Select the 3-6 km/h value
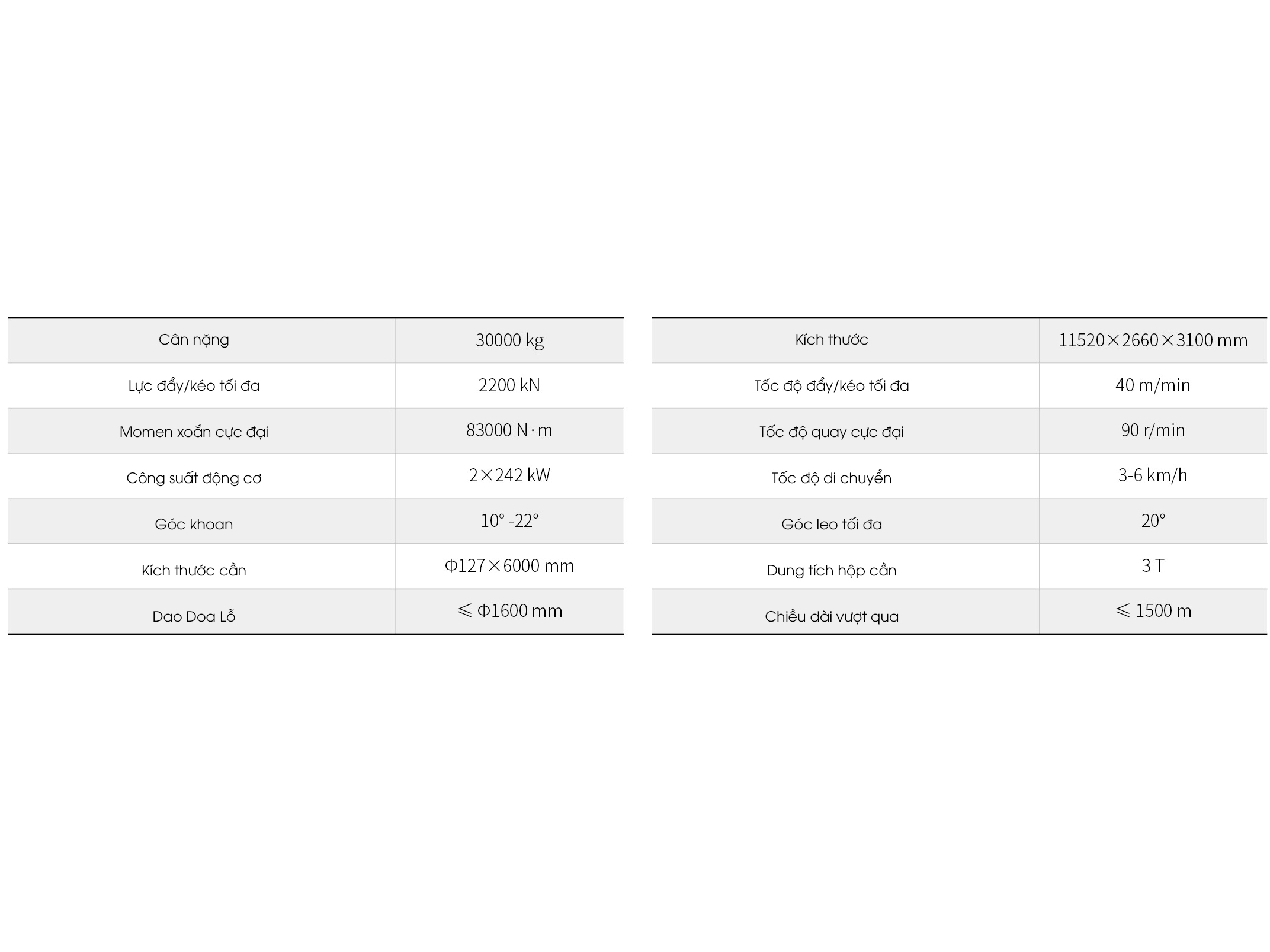This screenshot has height=952, width=1270. click(x=1153, y=475)
